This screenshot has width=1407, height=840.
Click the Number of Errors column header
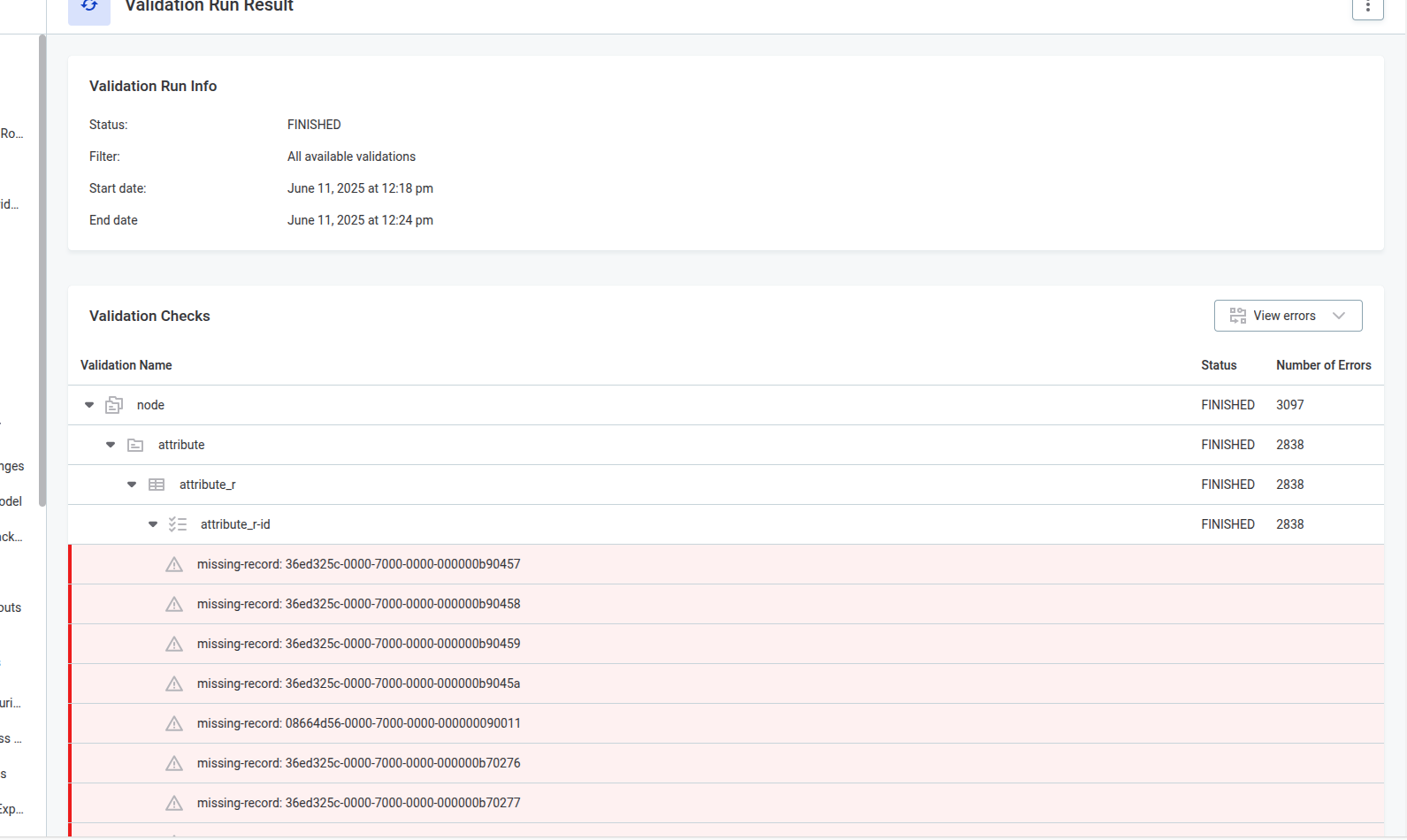pos(1323,365)
